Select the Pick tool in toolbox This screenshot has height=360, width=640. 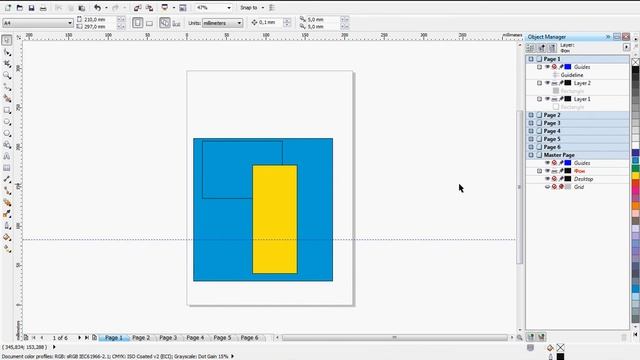(7, 40)
